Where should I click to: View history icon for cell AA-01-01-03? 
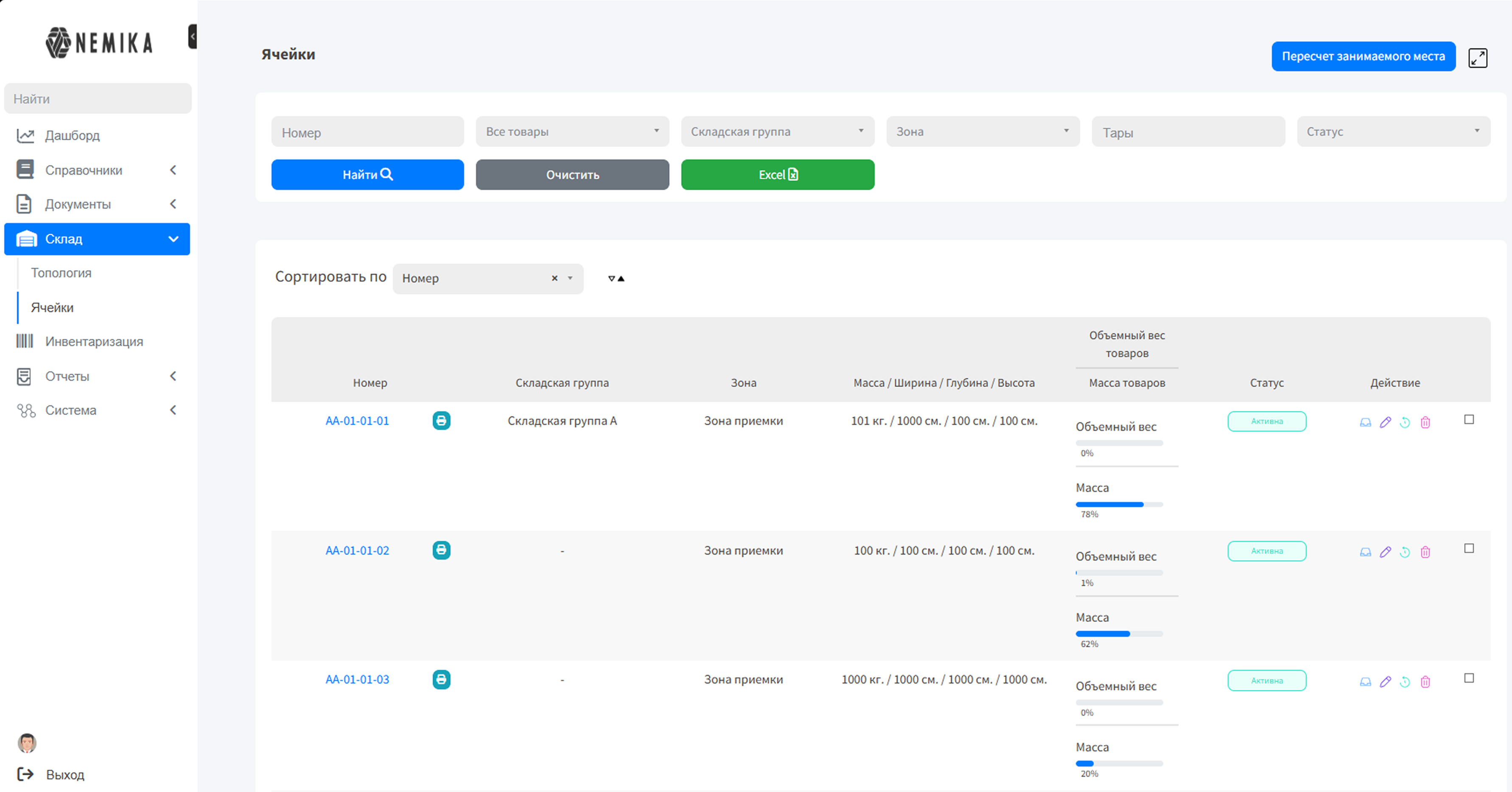(x=1405, y=682)
